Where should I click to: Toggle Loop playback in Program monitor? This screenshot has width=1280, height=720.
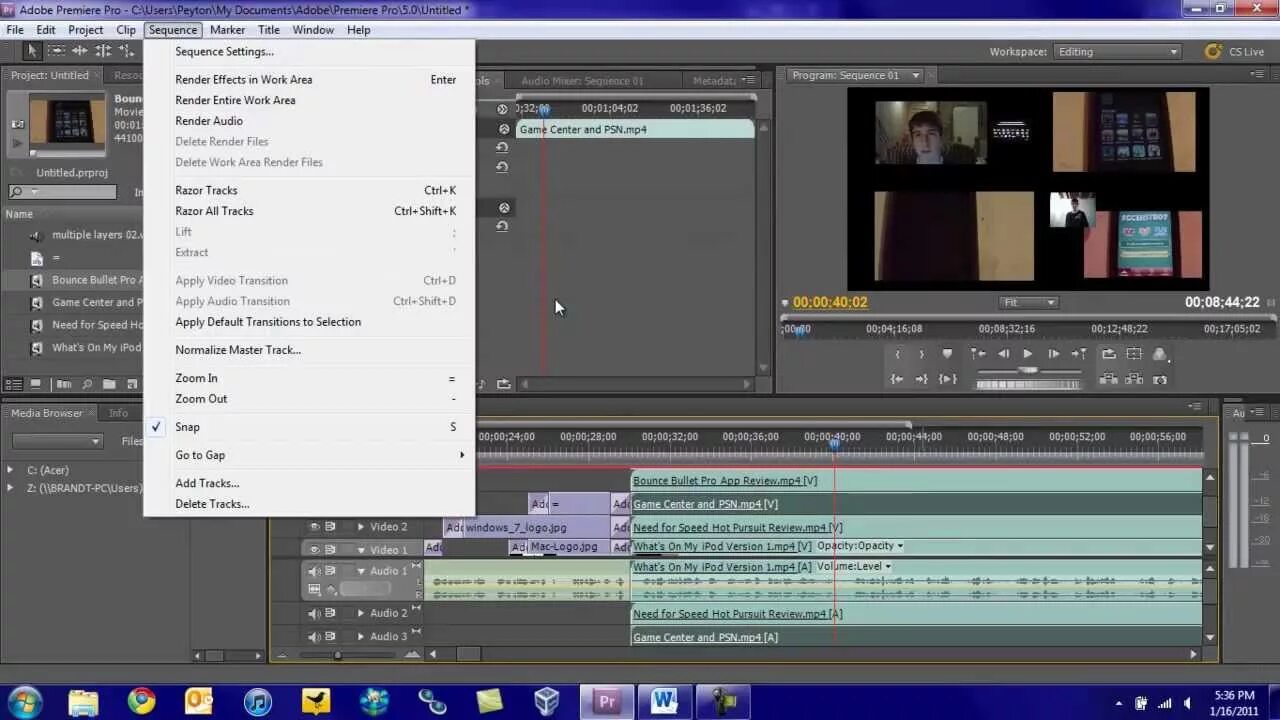[x=1109, y=354]
